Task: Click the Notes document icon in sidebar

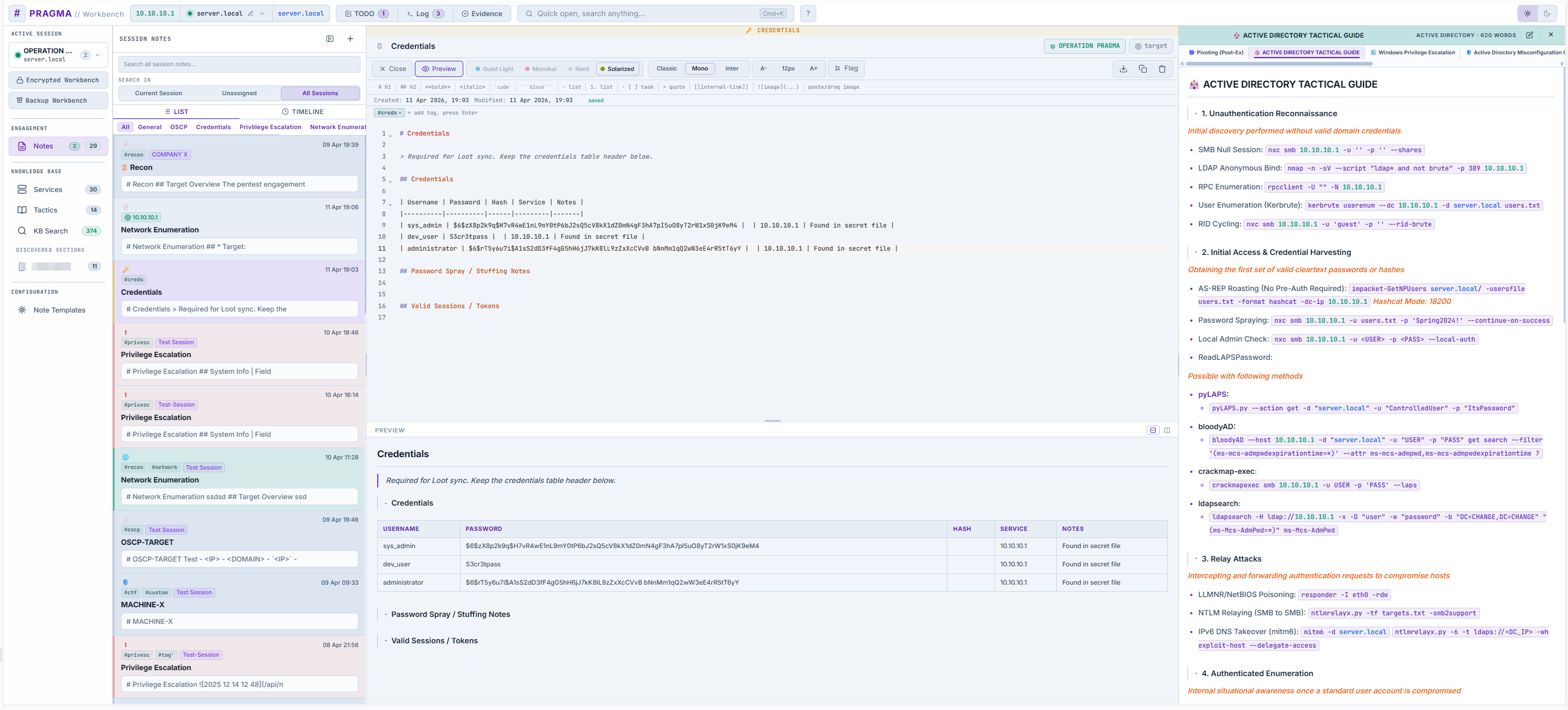Action: (x=22, y=146)
